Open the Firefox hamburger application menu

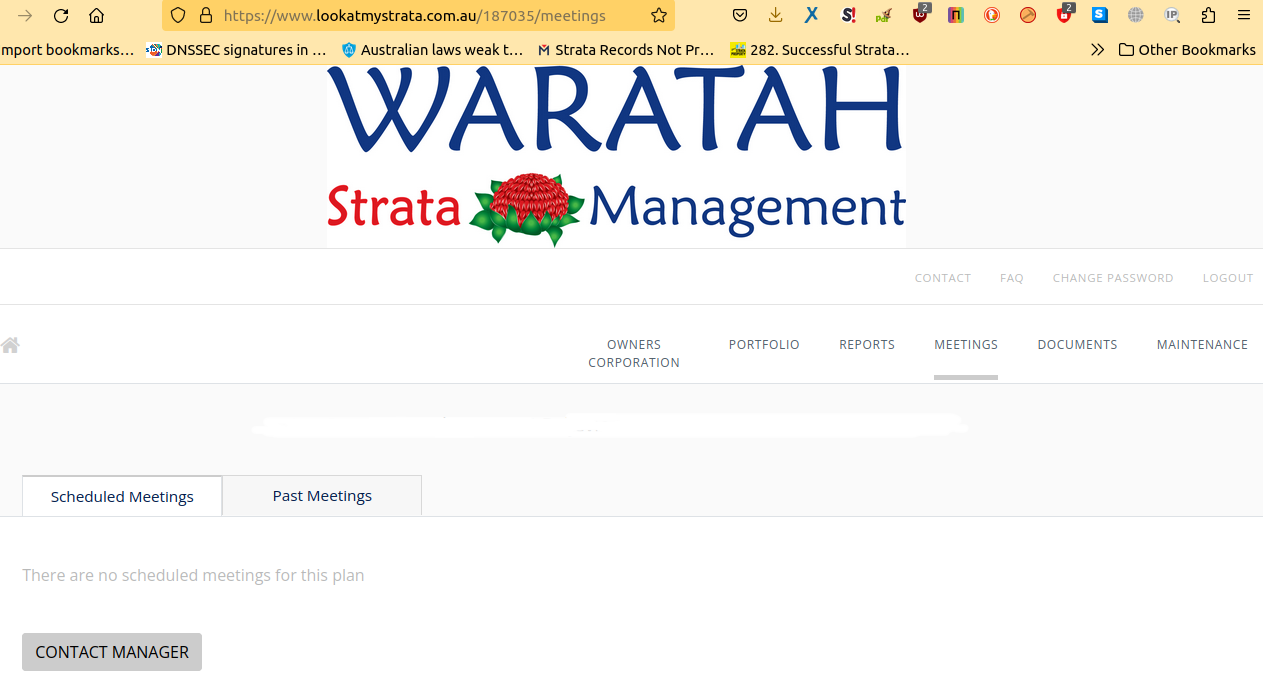(x=1243, y=16)
